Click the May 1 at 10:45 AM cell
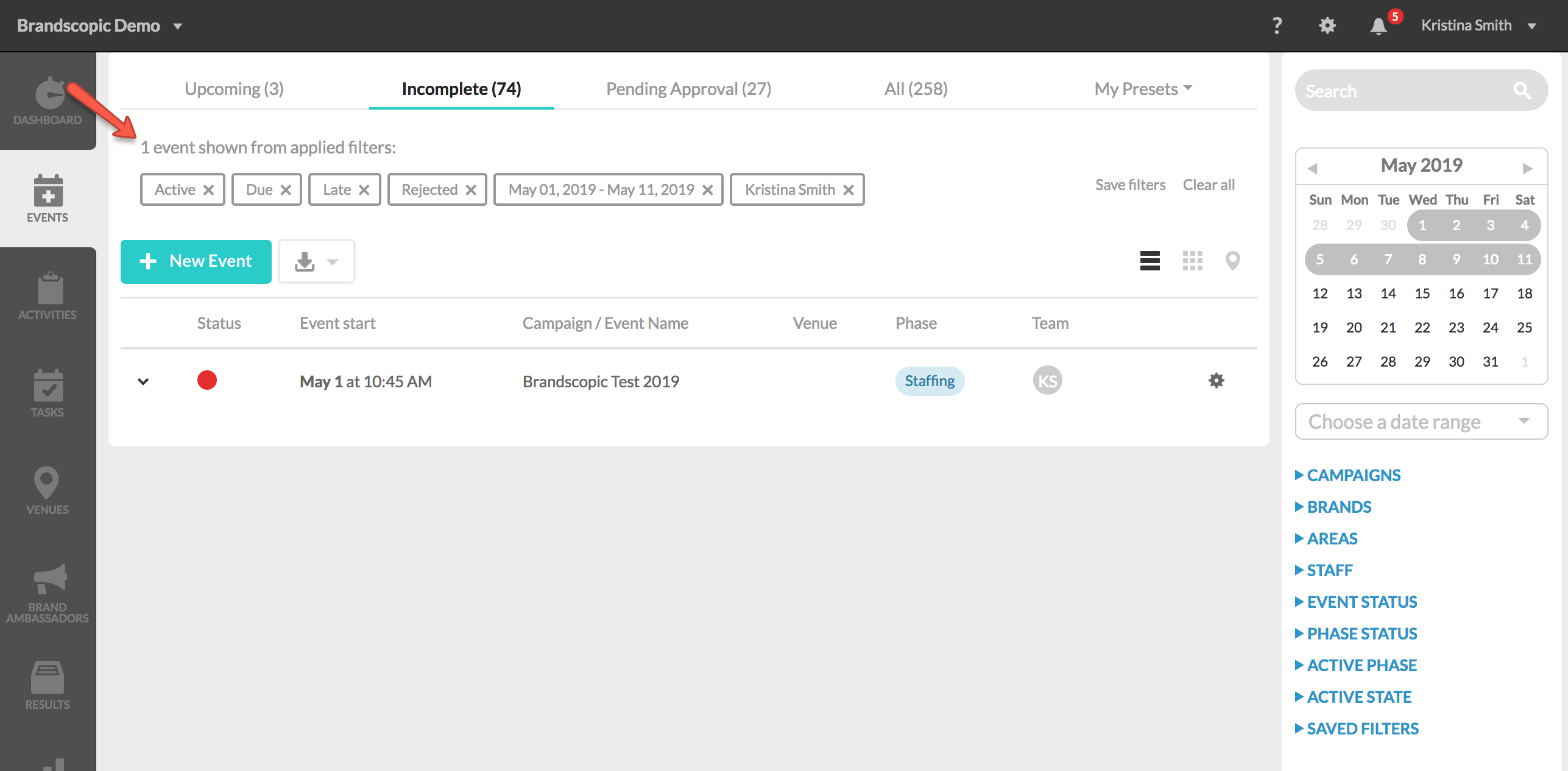Screen dimensions: 1568x771 (366, 381)
